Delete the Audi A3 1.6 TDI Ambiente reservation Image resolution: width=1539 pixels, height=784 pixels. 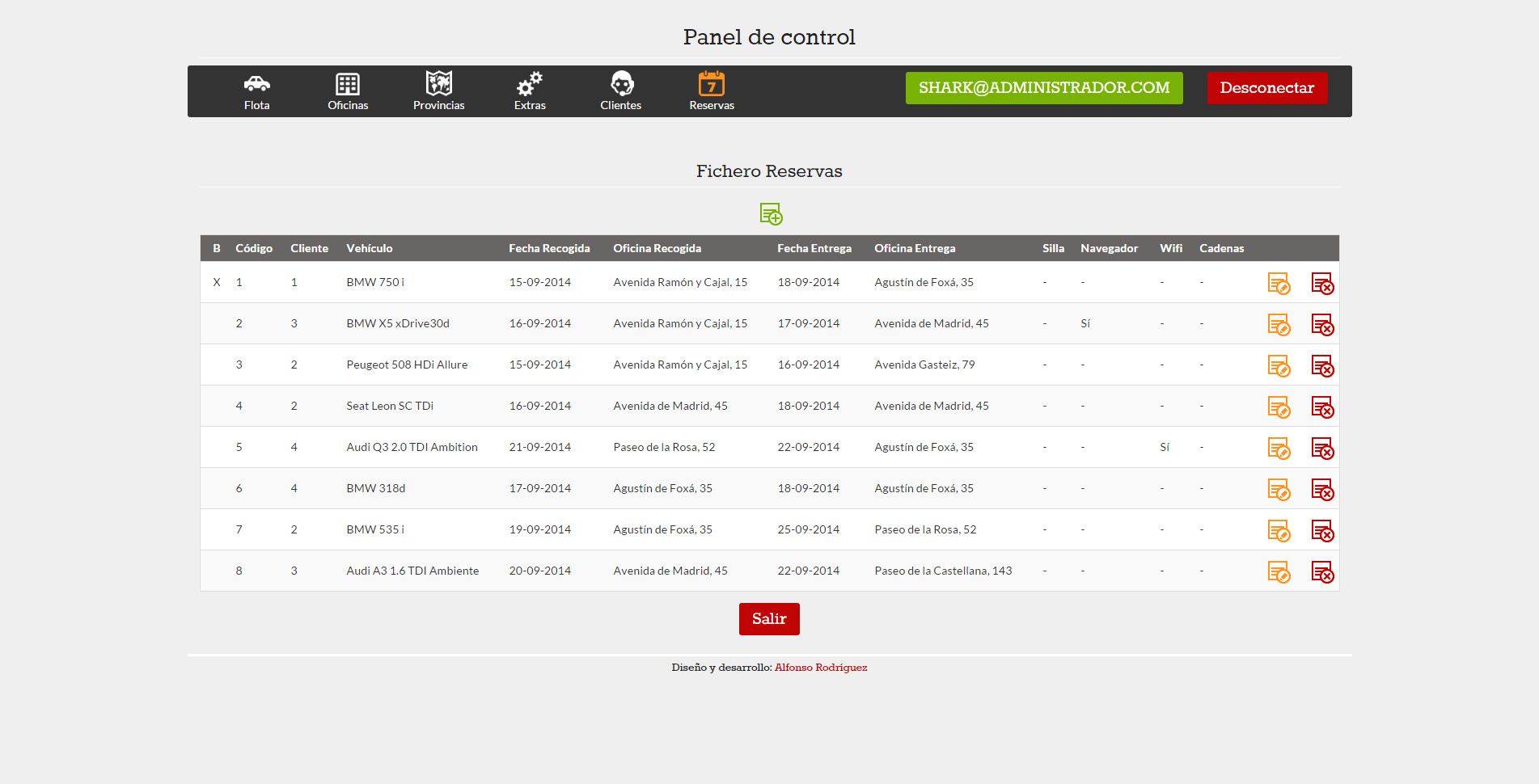coord(1321,572)
